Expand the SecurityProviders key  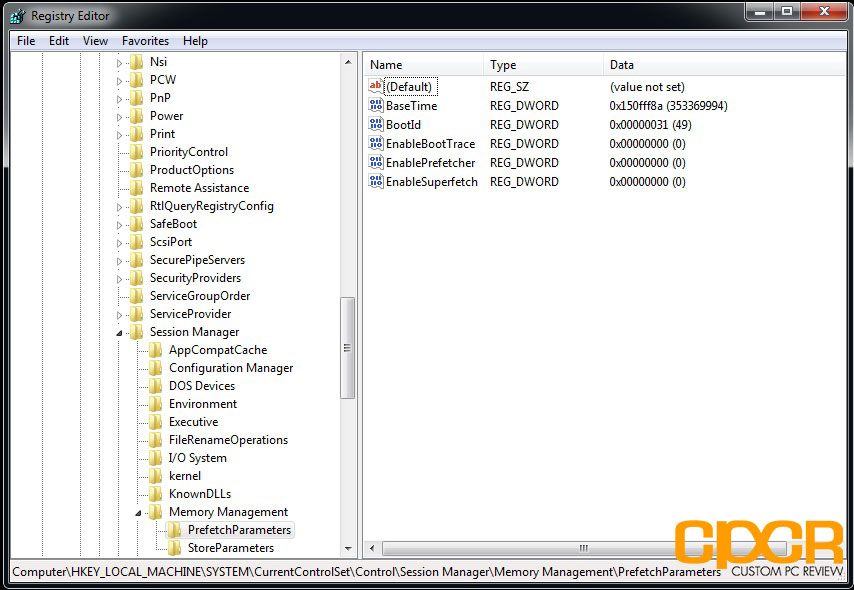coord(119,279)
